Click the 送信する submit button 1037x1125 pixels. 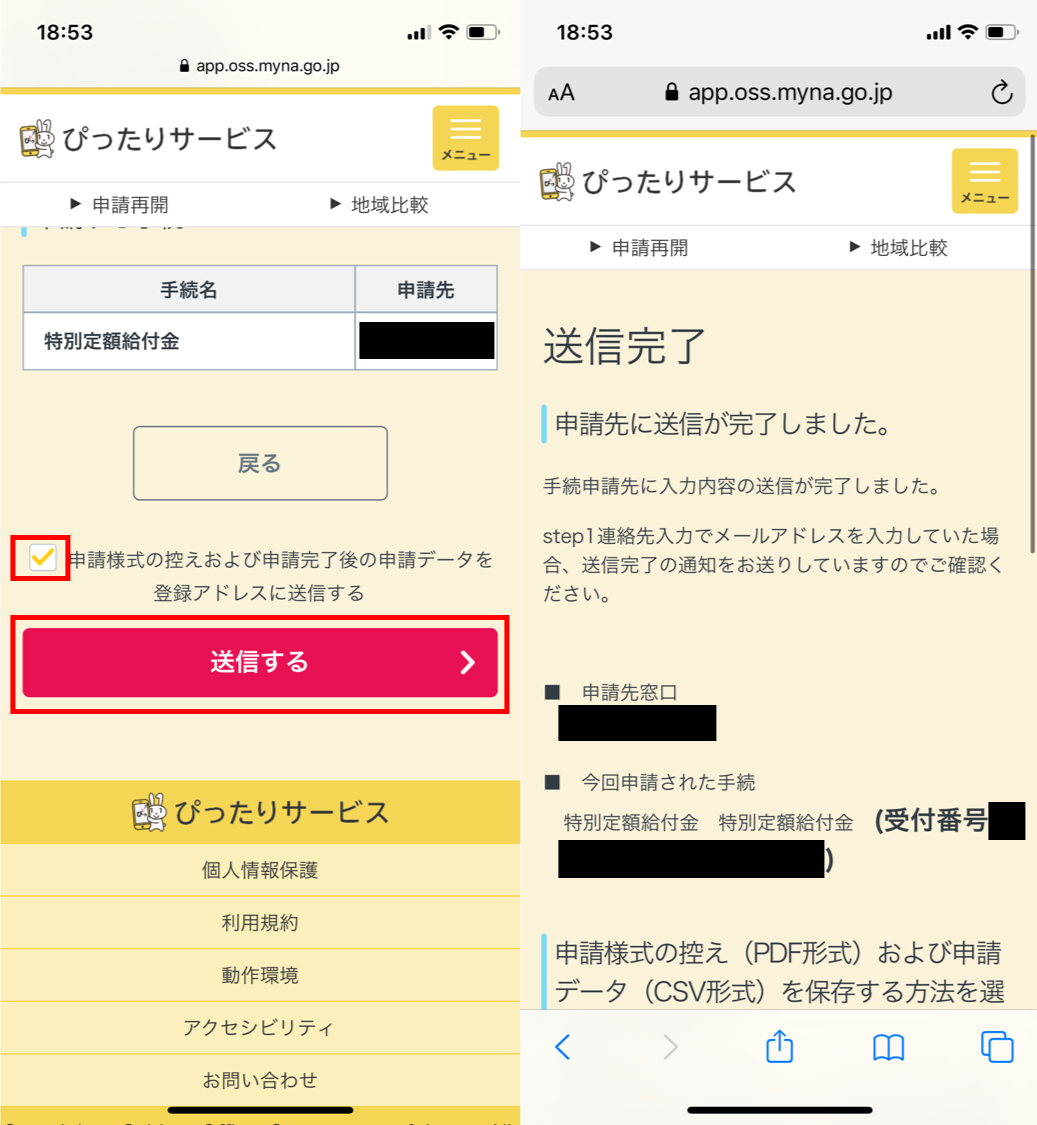click(x=260, y=662)
